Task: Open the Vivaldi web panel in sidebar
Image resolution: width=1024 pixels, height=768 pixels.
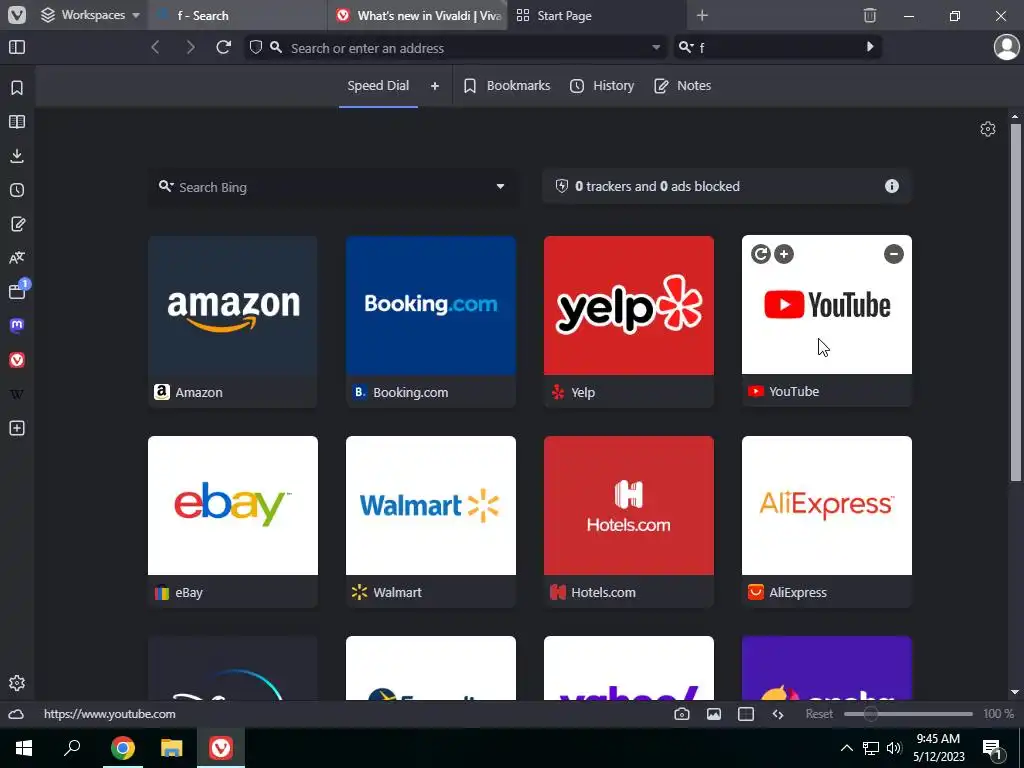Action: [17, 360]
